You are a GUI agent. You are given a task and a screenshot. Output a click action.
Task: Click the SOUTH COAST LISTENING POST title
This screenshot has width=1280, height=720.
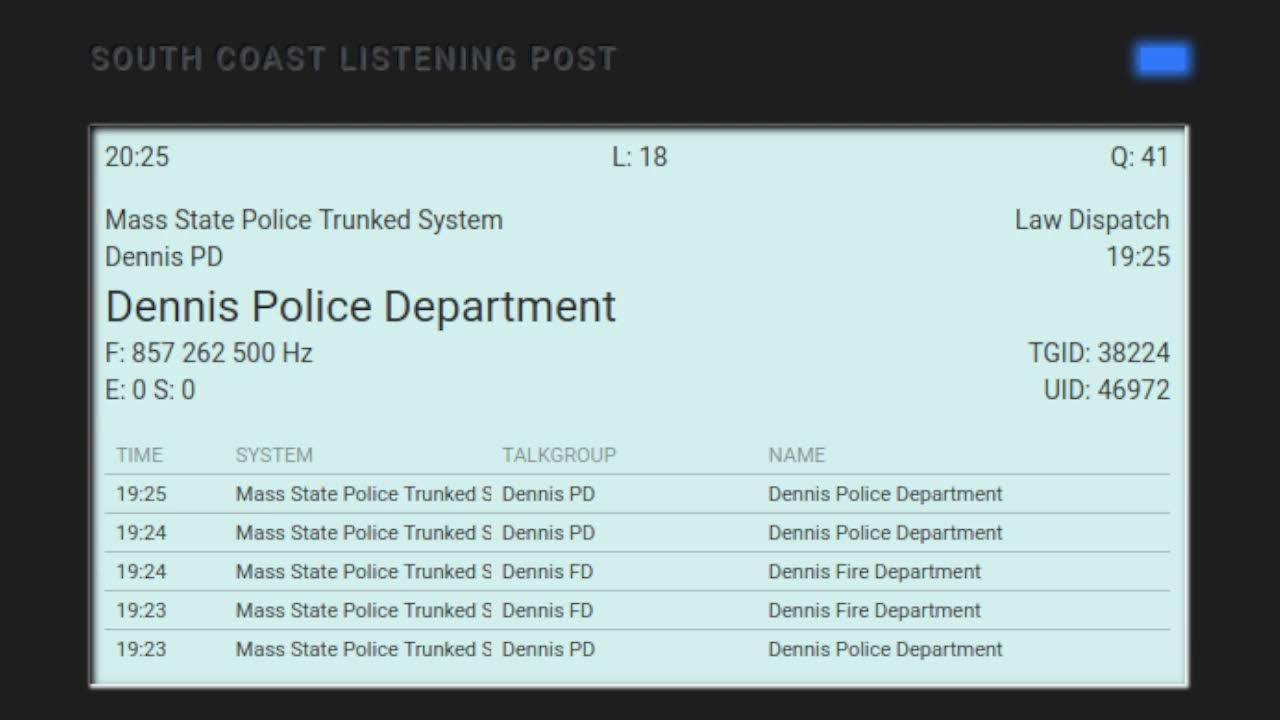354,59
